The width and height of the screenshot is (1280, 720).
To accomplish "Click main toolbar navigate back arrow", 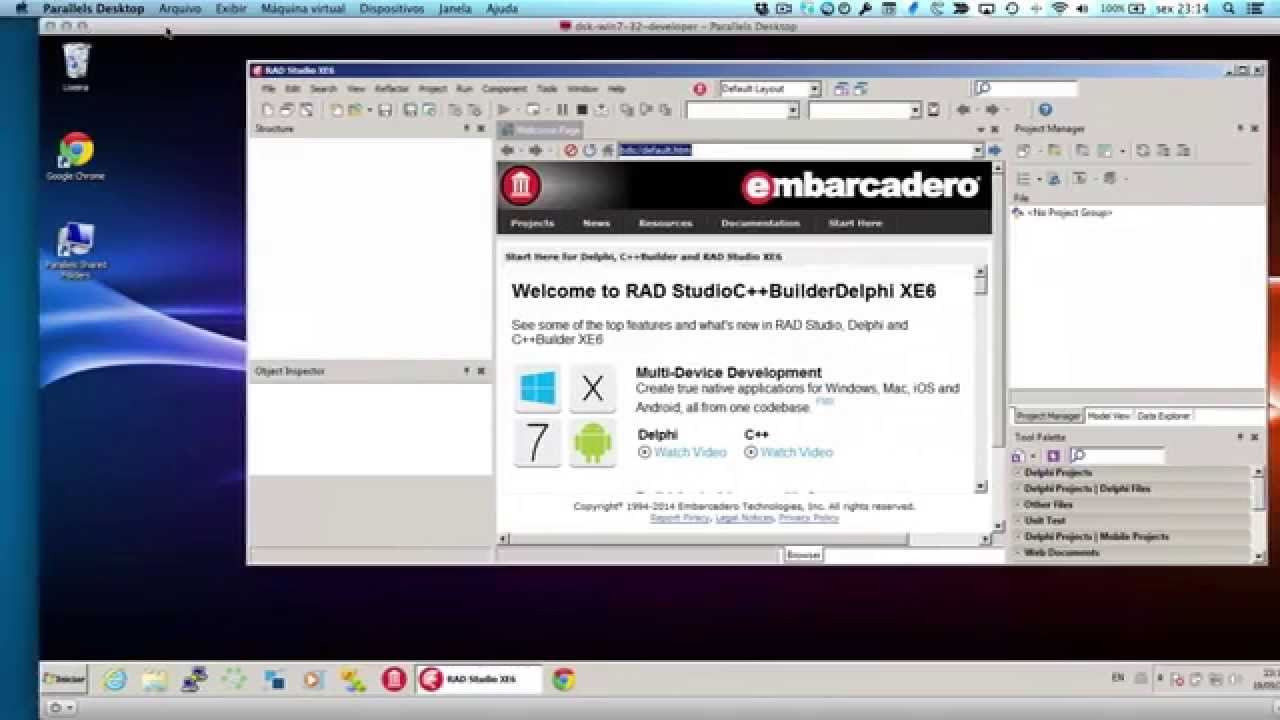I will click(963, 110).
